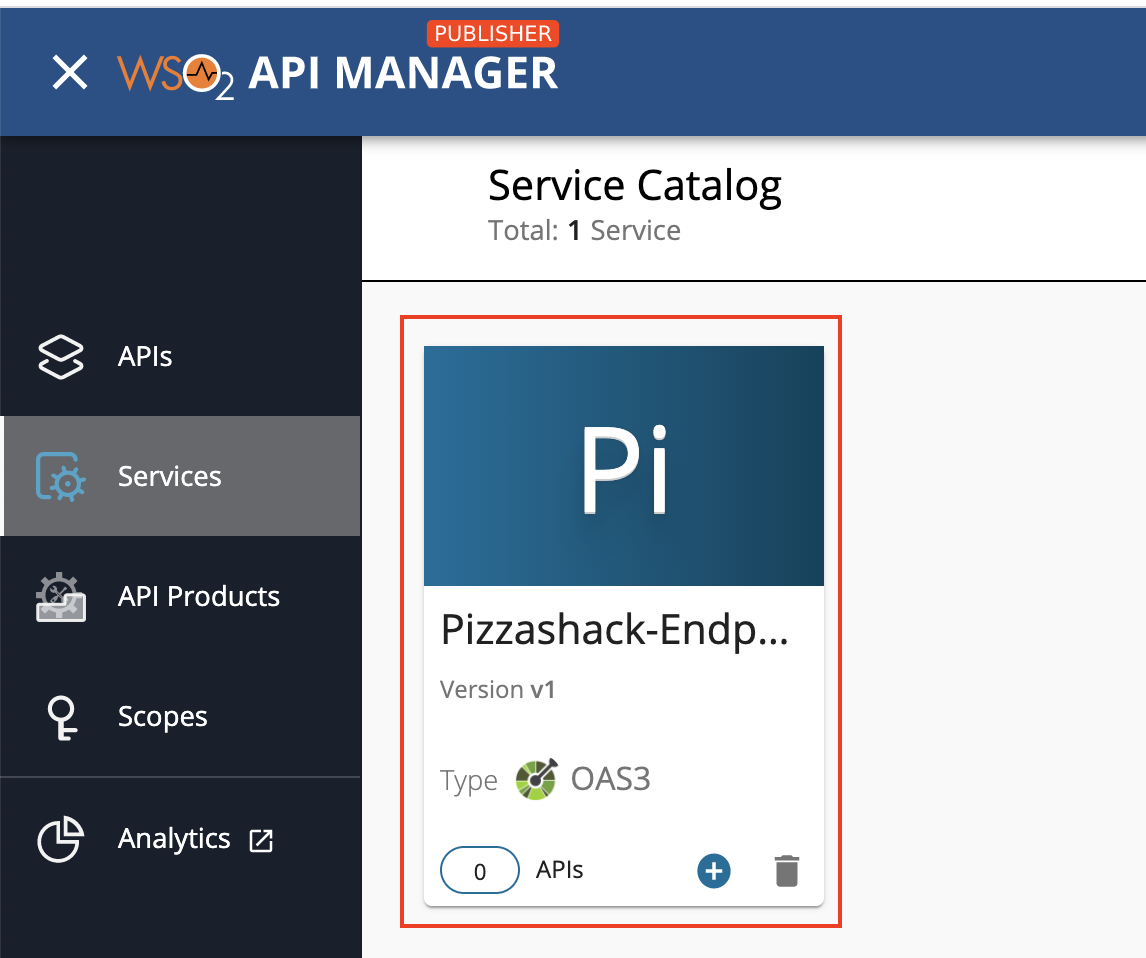1146x958 pixels.
Task: Open the Pizzashack-Endp... service title
Action: click(615, 630)
